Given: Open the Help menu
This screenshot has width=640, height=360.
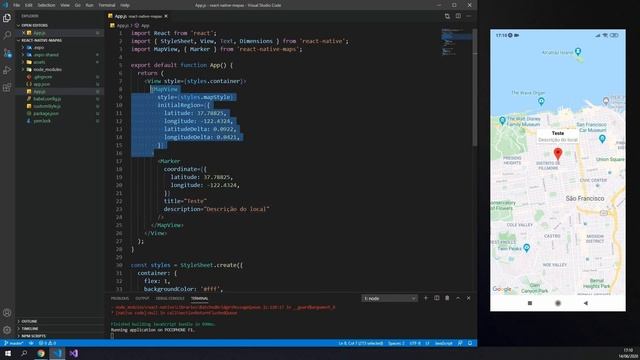Looking at the screenshot, I should [x=125, y=5].
